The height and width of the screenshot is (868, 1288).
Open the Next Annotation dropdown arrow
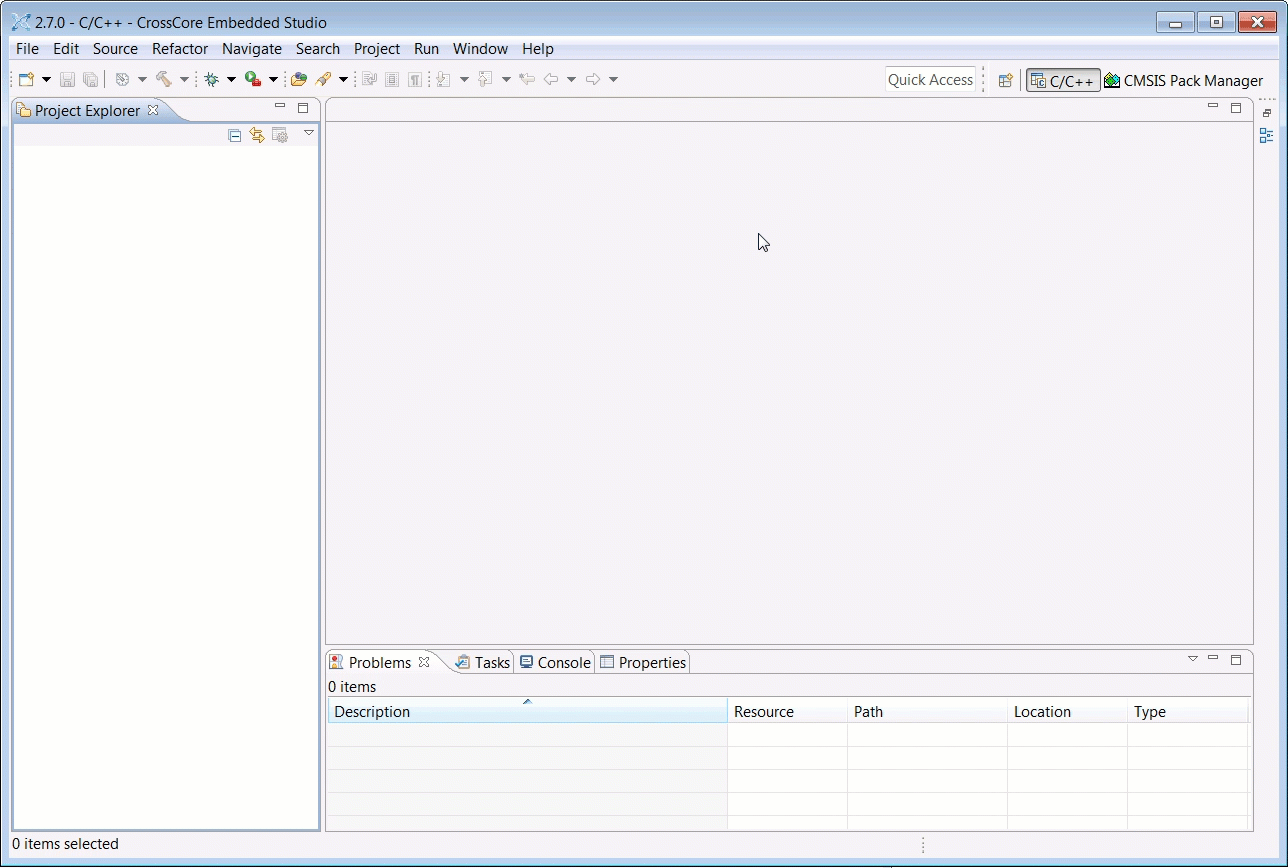pos(464,80)
